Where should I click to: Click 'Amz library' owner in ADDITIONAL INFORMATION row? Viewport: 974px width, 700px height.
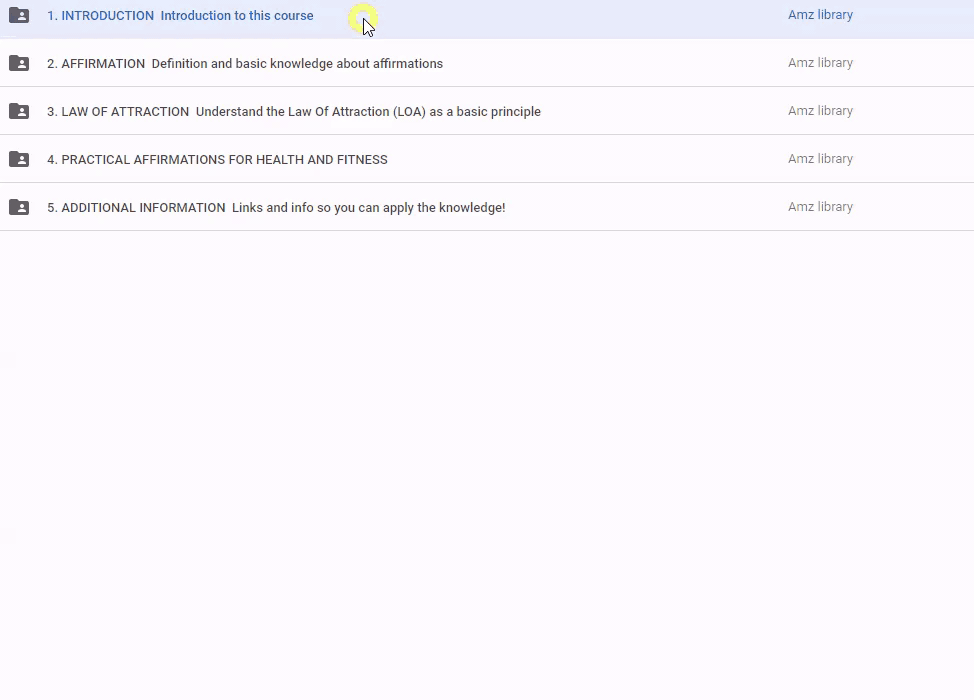coord(820,207)
